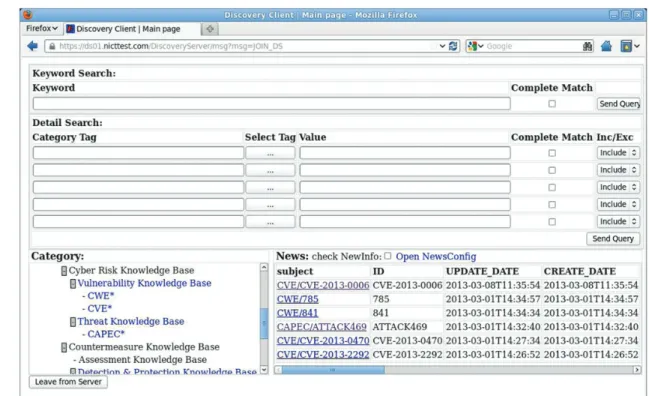
Task: Click the Category scrollbar up arrow
Action: (264, 267)
